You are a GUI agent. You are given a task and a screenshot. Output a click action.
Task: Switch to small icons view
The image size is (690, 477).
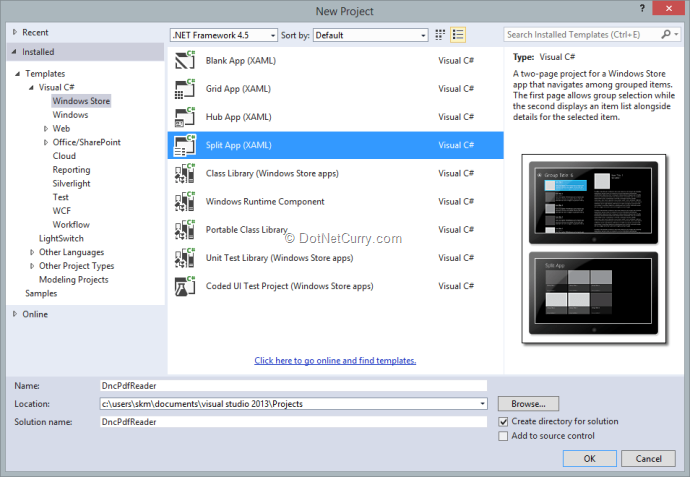440,35
